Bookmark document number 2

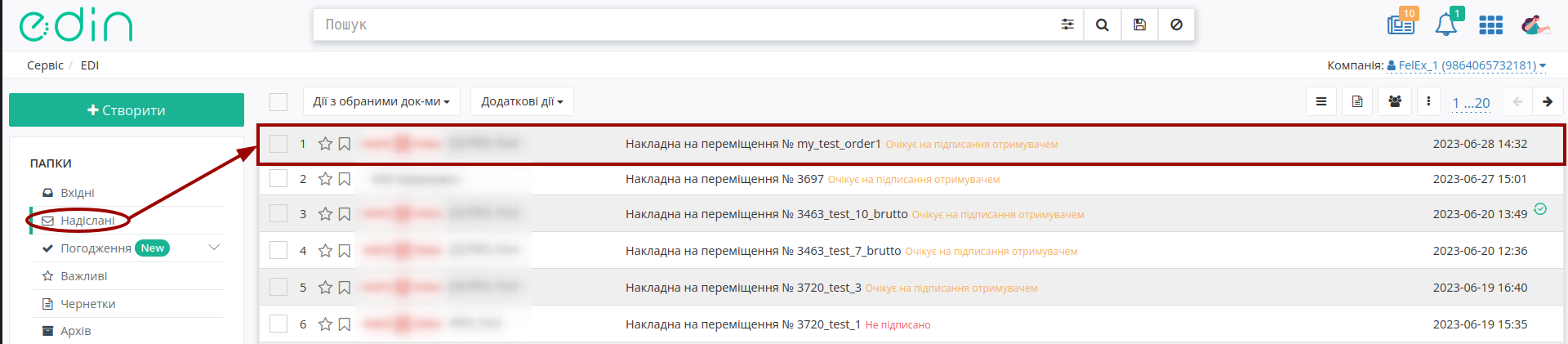click(345, 179)
